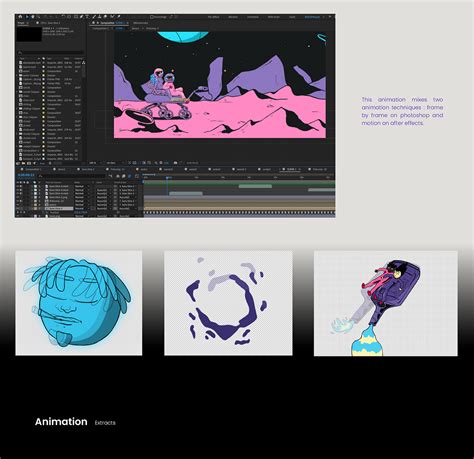Image resolution: width=474 pixels, height=459 pixels.
Task: Select the Composition viewer tab
Action: pyautogui.click(x=112, y=23)
